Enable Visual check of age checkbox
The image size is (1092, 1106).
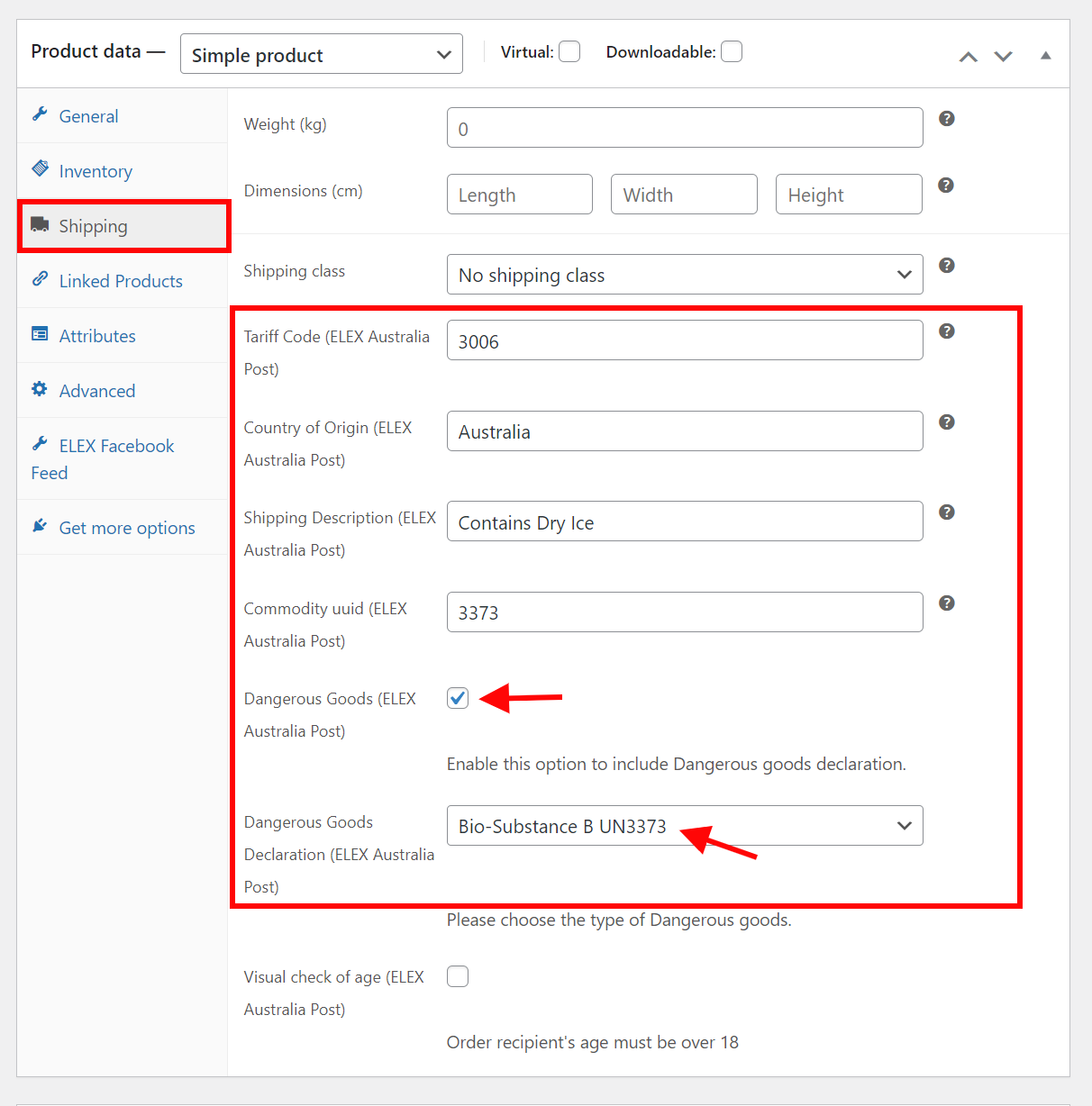pos(458,976)
